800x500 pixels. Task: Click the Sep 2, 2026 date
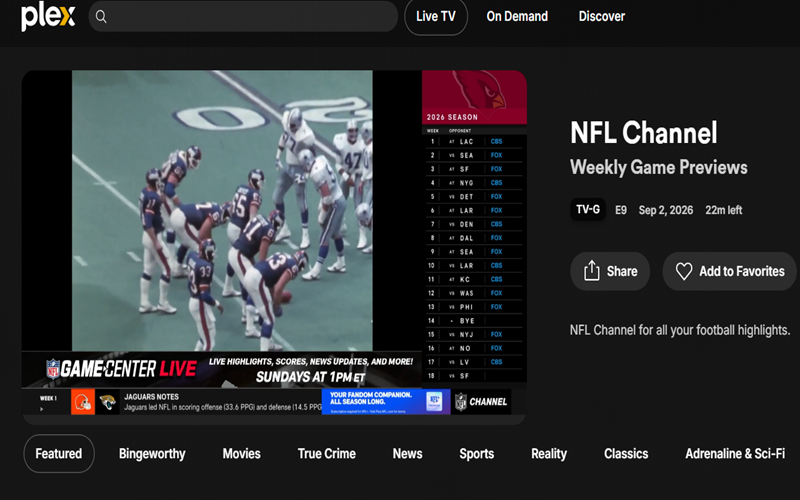[x=665, y=210]
